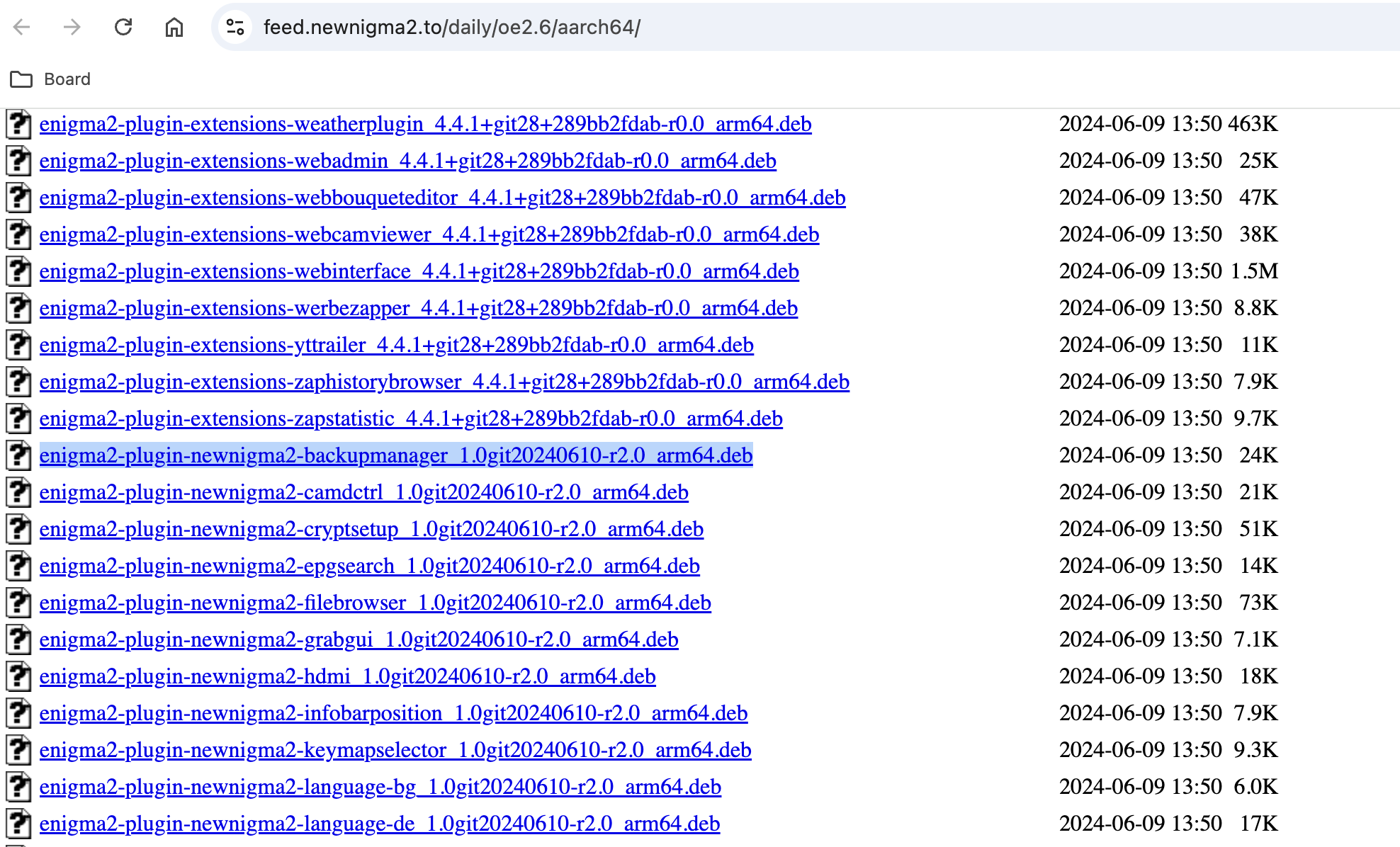
Task: Open the Board bookmarks folder
Action: coord(51,79)
